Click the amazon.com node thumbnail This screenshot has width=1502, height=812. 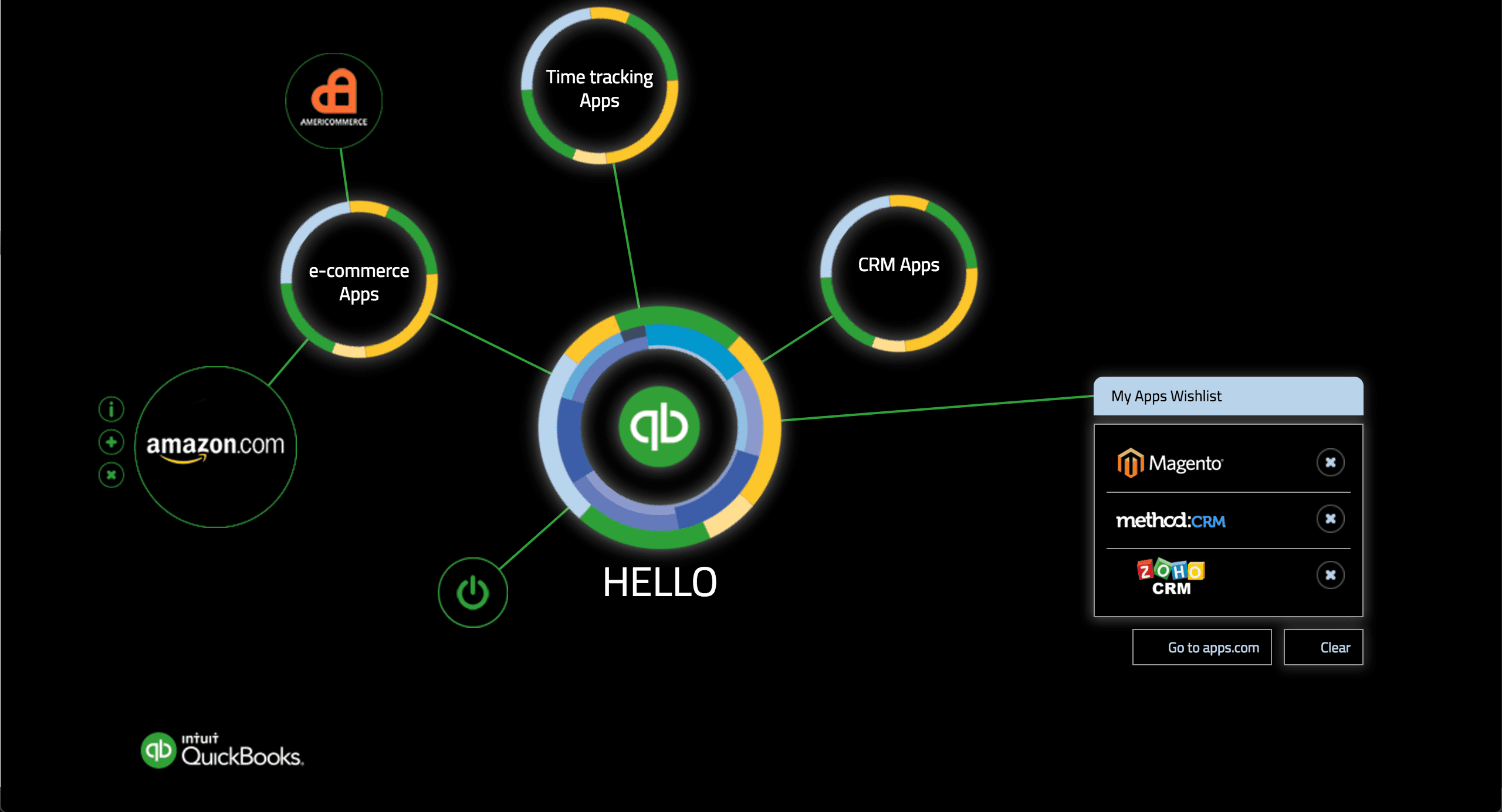coord(216,449)
